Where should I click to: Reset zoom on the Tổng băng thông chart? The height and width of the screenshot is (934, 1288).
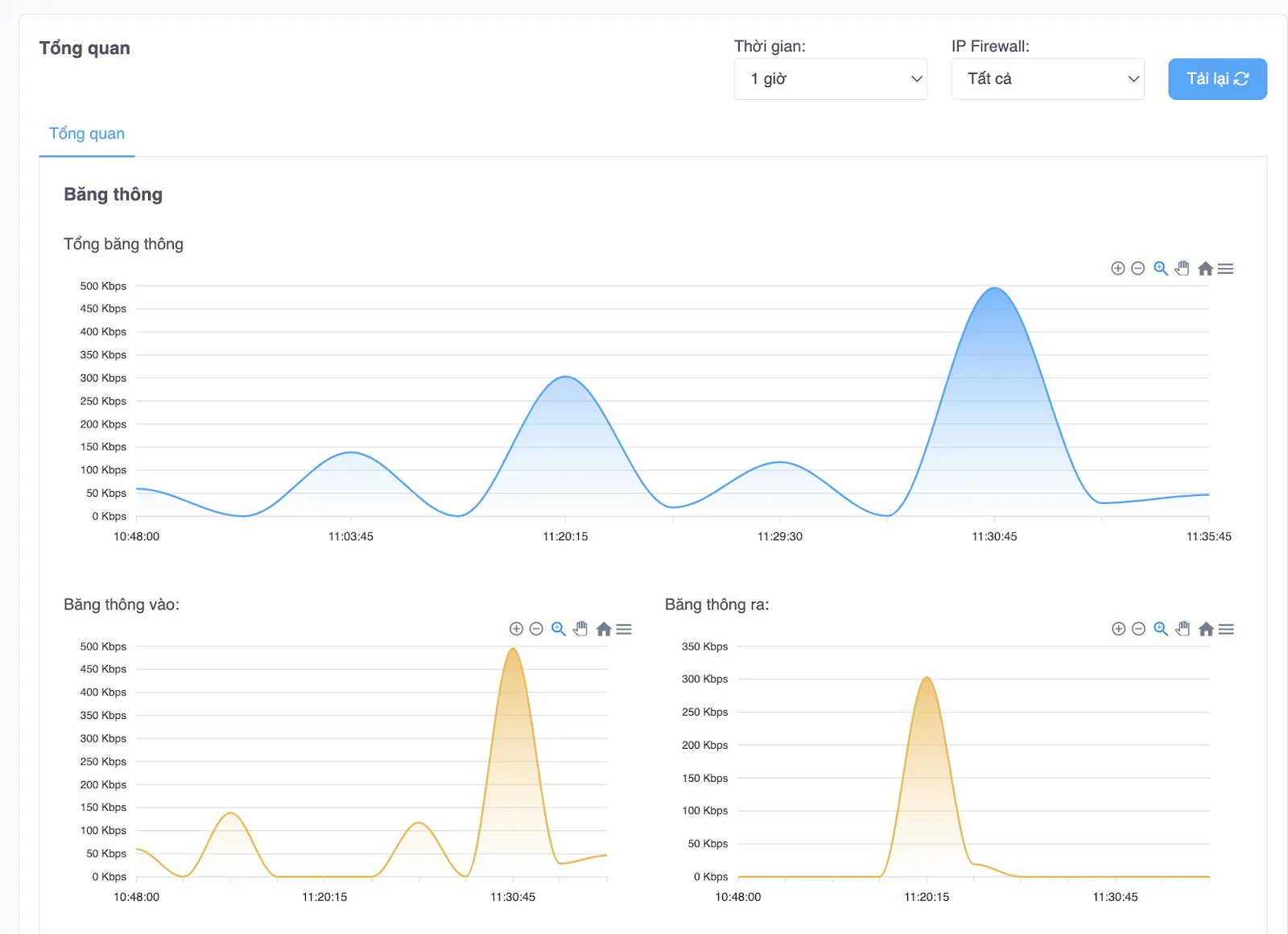(x=1205, y=269)
